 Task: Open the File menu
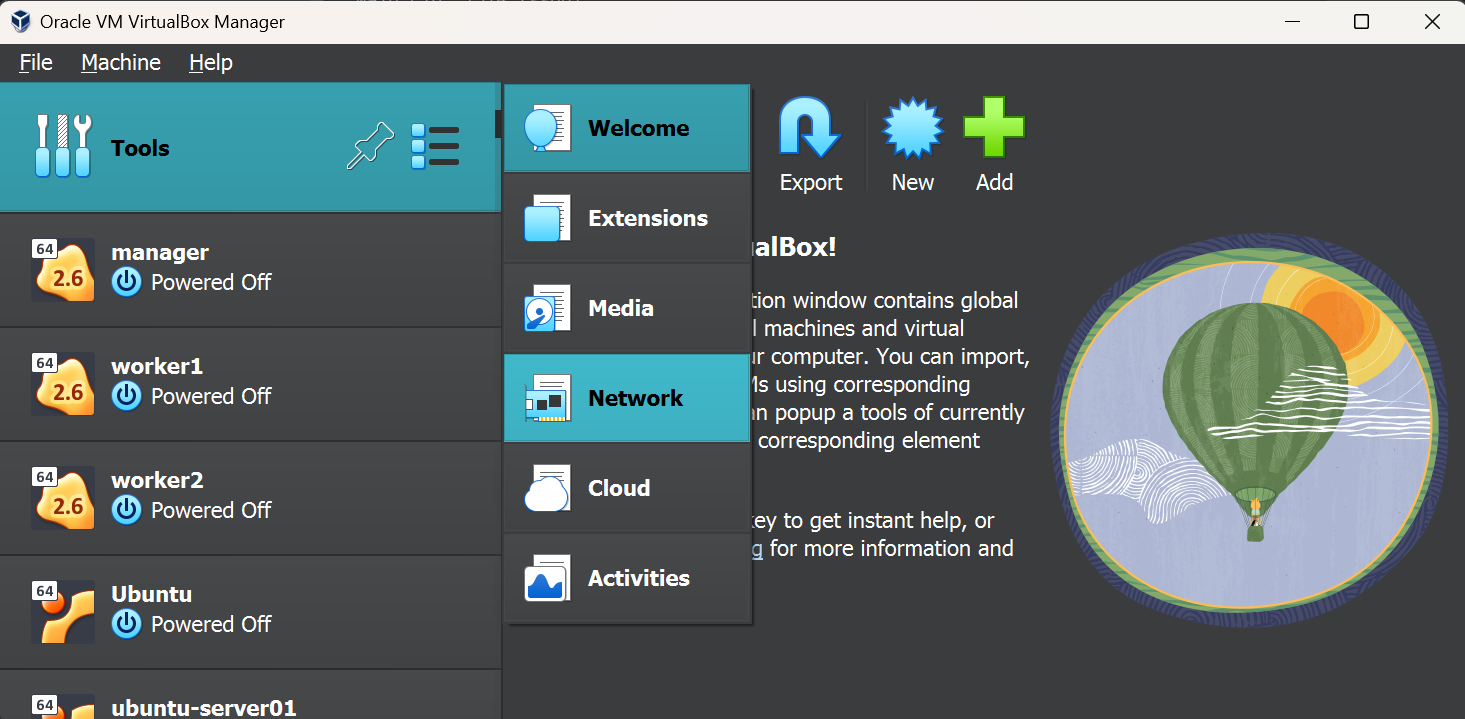[x=36, y=62]
